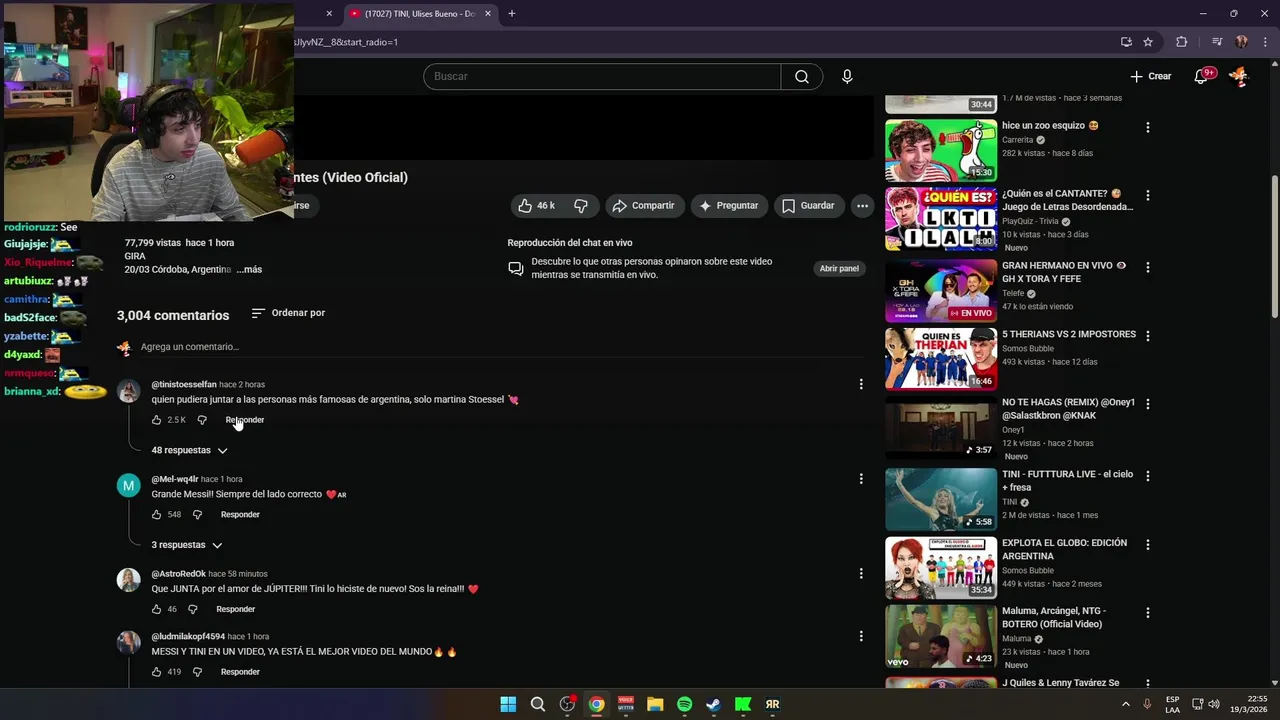This screenshot has width=1280, height=720.
Task: Open options menu for @tinistoesselfan comment
Action: tap(861, 384)
